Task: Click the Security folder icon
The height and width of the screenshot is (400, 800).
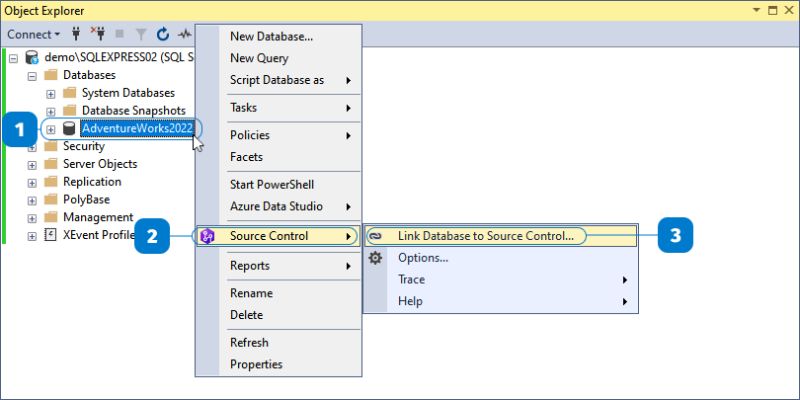Action: pyautogui.click(x=51, y=146)
